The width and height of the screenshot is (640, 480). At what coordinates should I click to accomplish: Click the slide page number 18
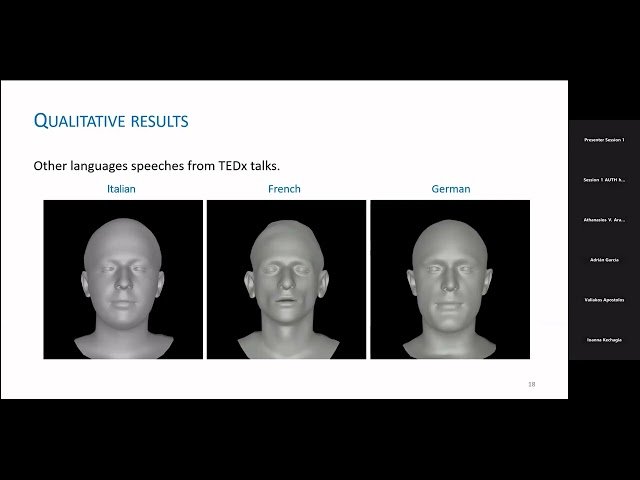pos(531,384)
